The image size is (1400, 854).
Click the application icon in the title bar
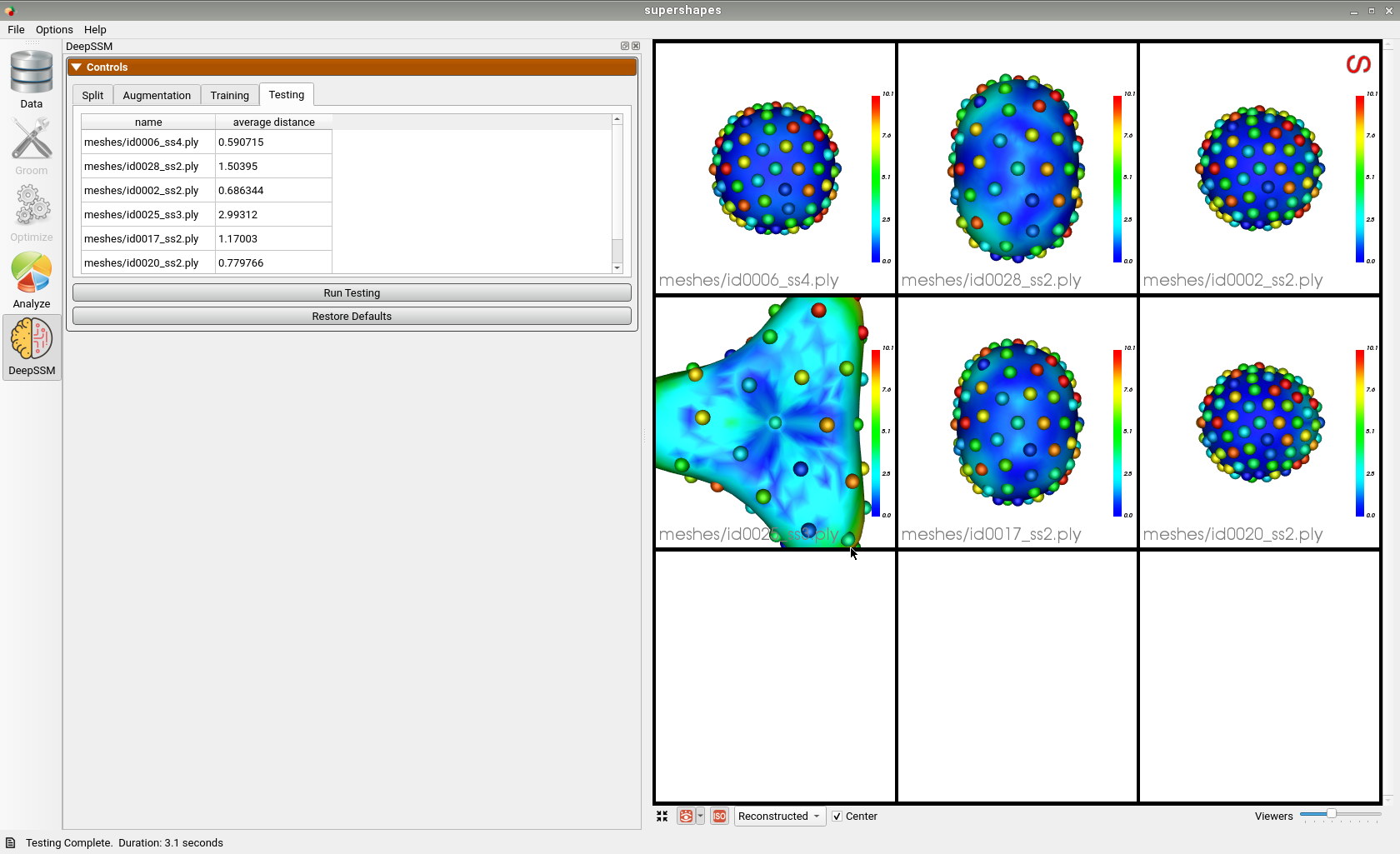coord(10,11)
